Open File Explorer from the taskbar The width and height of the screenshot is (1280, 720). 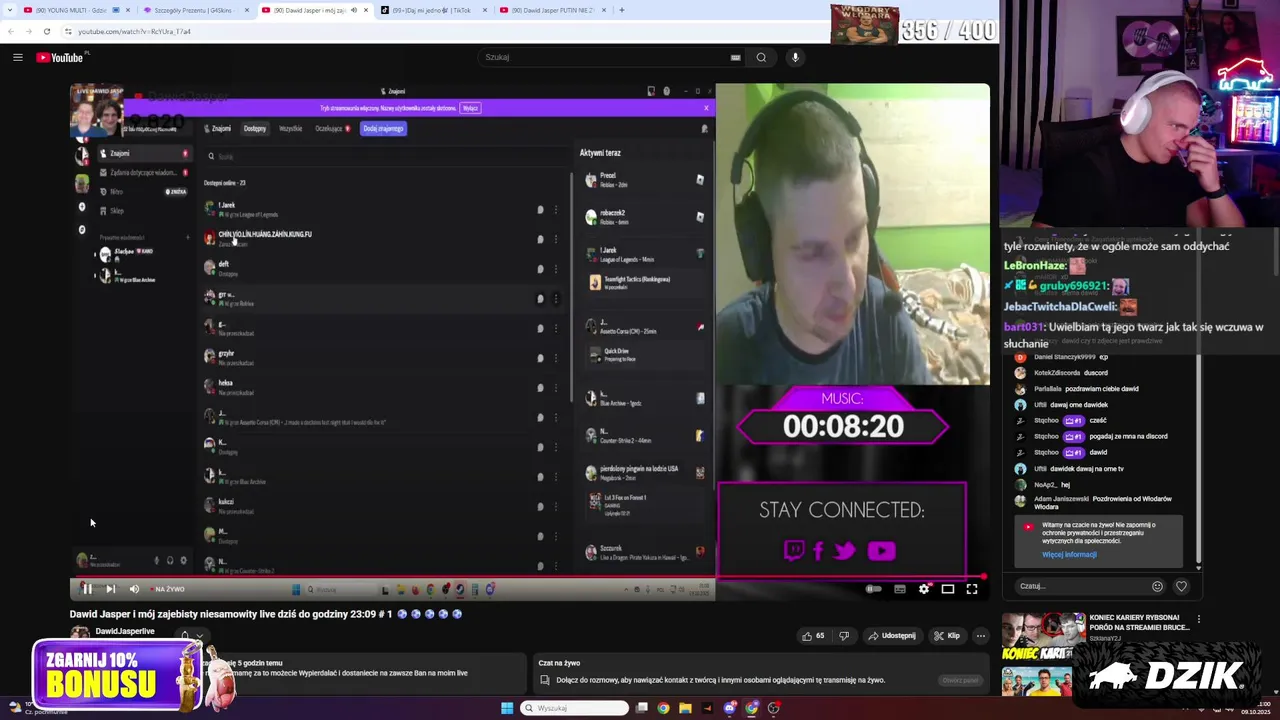tap(685, 708)
